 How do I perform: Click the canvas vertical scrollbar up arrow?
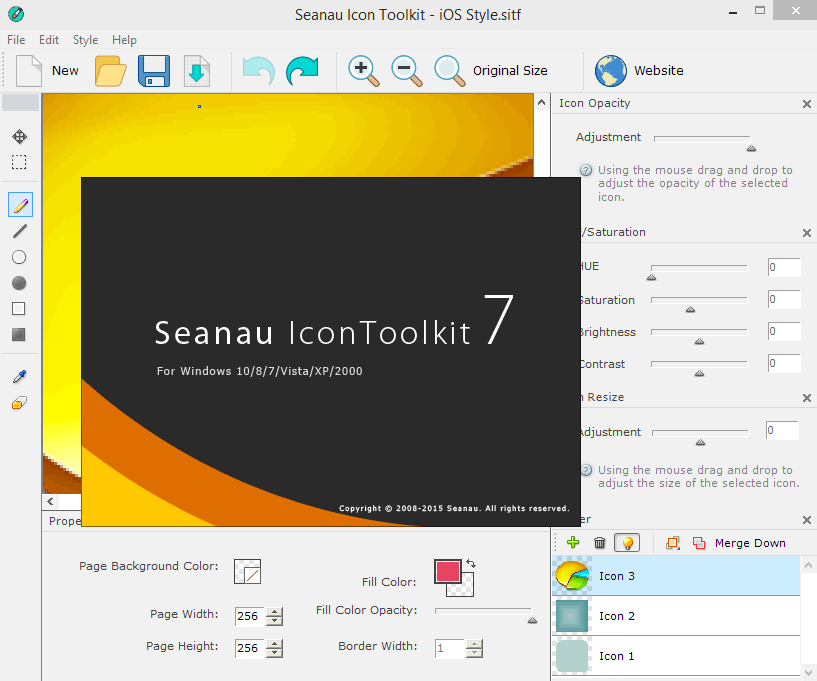(x=542, y=103)
